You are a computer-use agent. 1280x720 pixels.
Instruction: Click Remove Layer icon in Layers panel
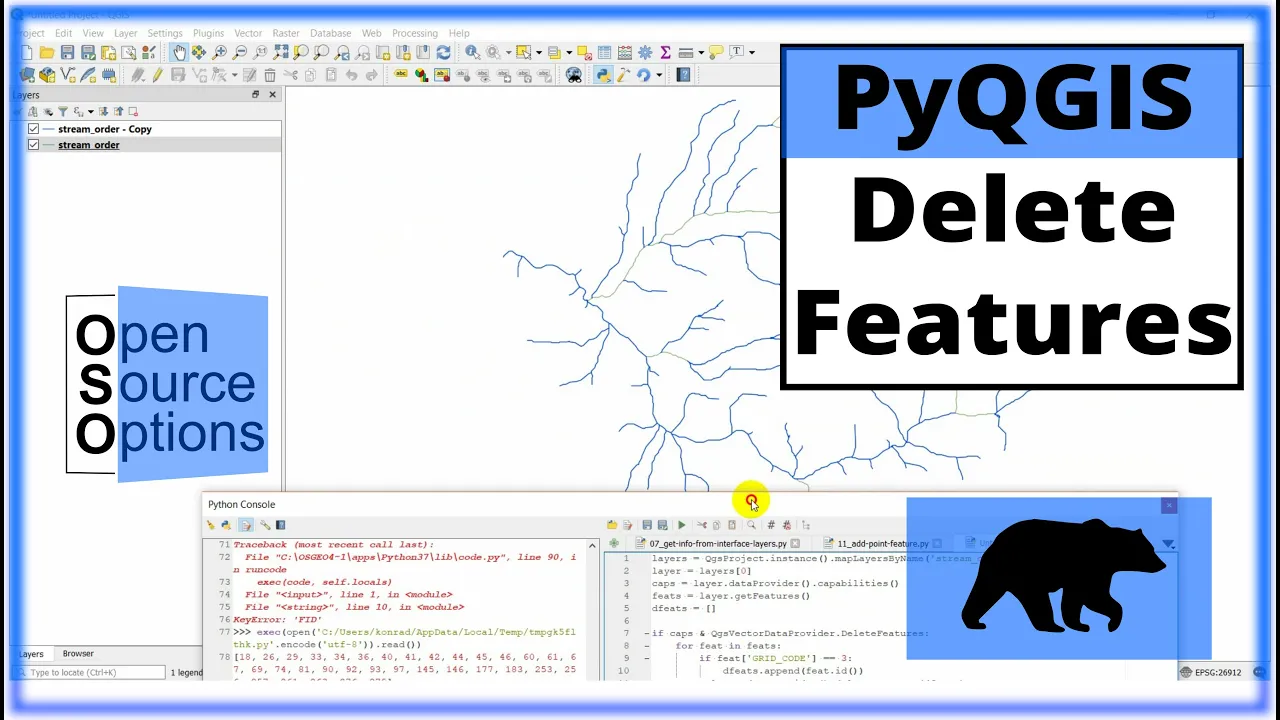133,112
